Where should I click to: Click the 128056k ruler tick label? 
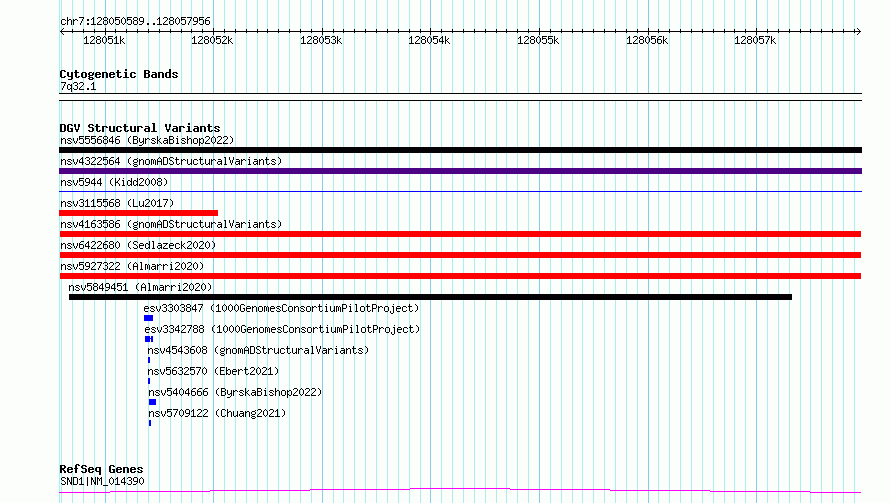pos(646,40)
